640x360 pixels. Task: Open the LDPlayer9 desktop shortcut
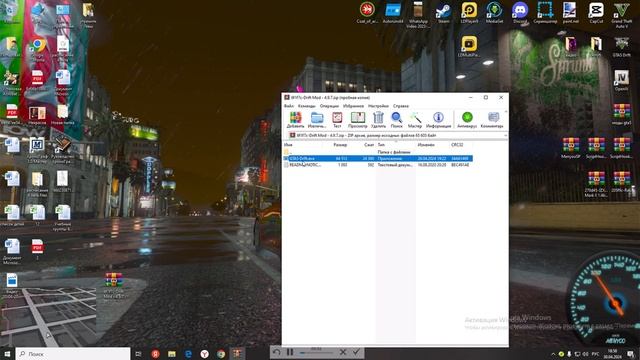(x=469, y=13)
